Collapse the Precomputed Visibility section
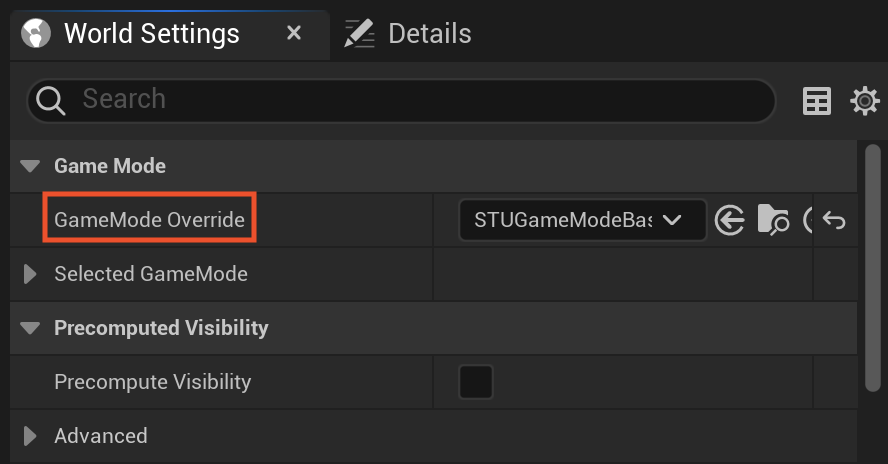The height and width of the screenshot is (464, 888). click(x=30, y=328)
